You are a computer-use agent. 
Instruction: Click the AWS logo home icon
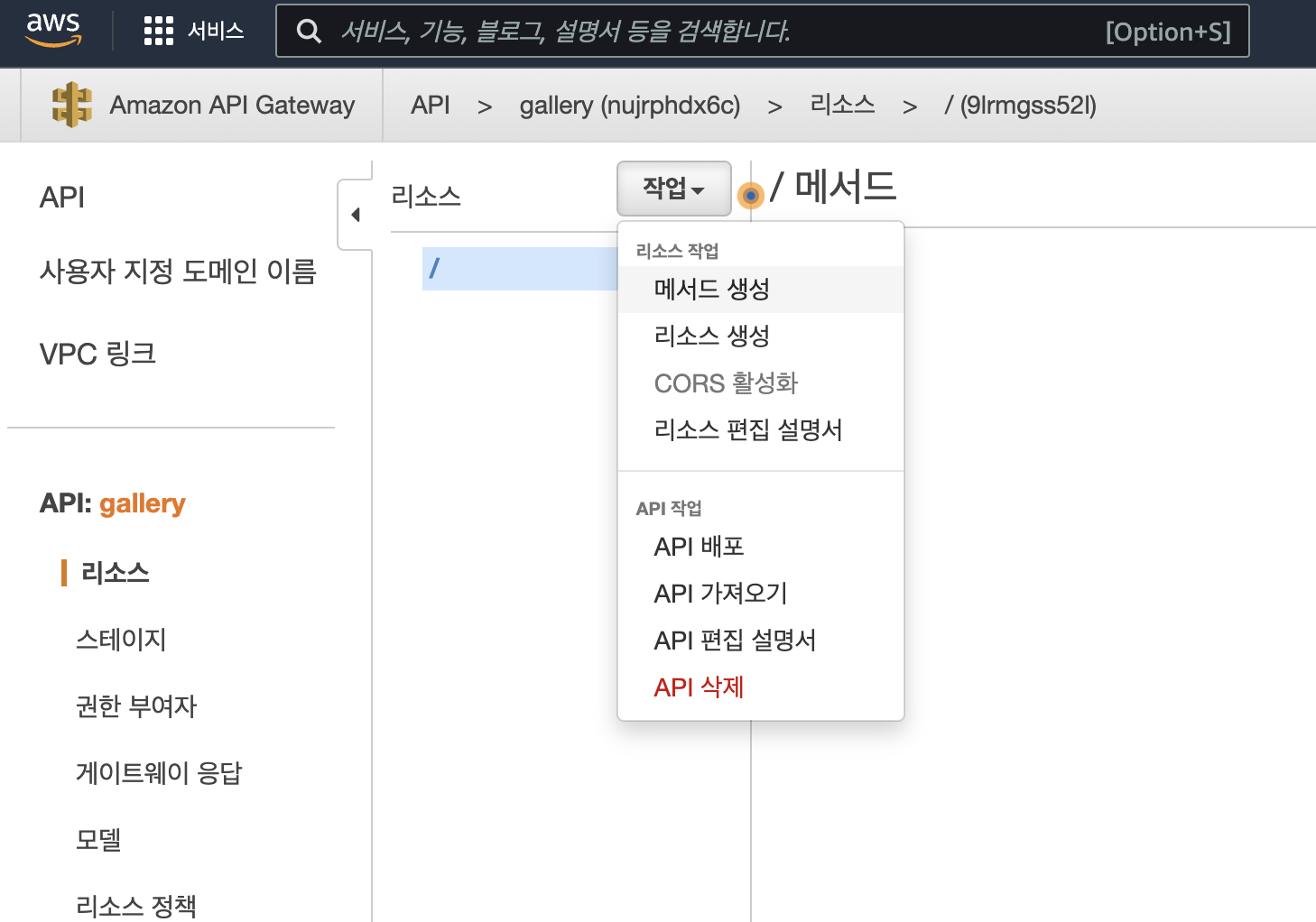tap(53, 30)
